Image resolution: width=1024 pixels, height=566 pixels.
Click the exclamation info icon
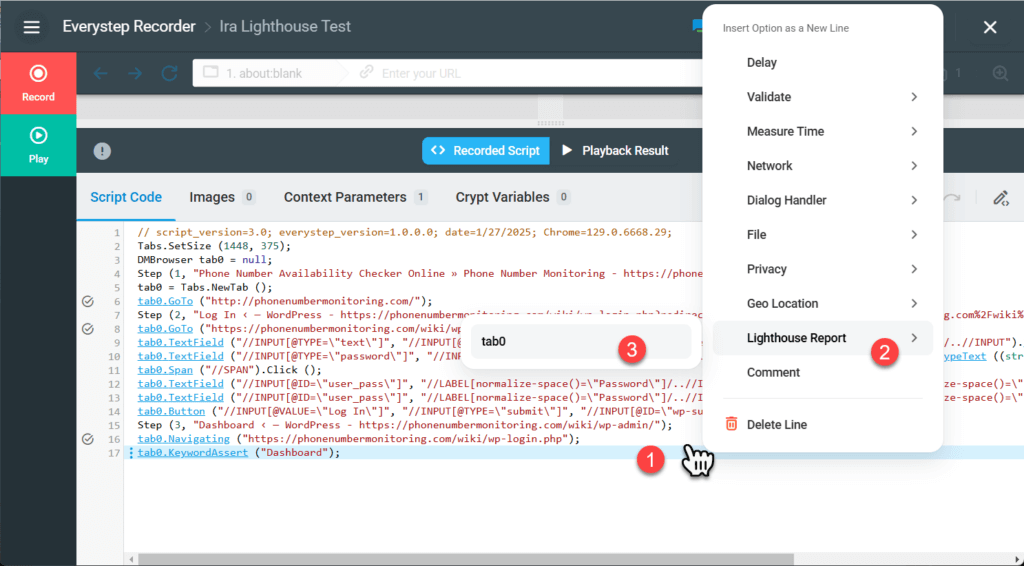click(x=102, y=151)
